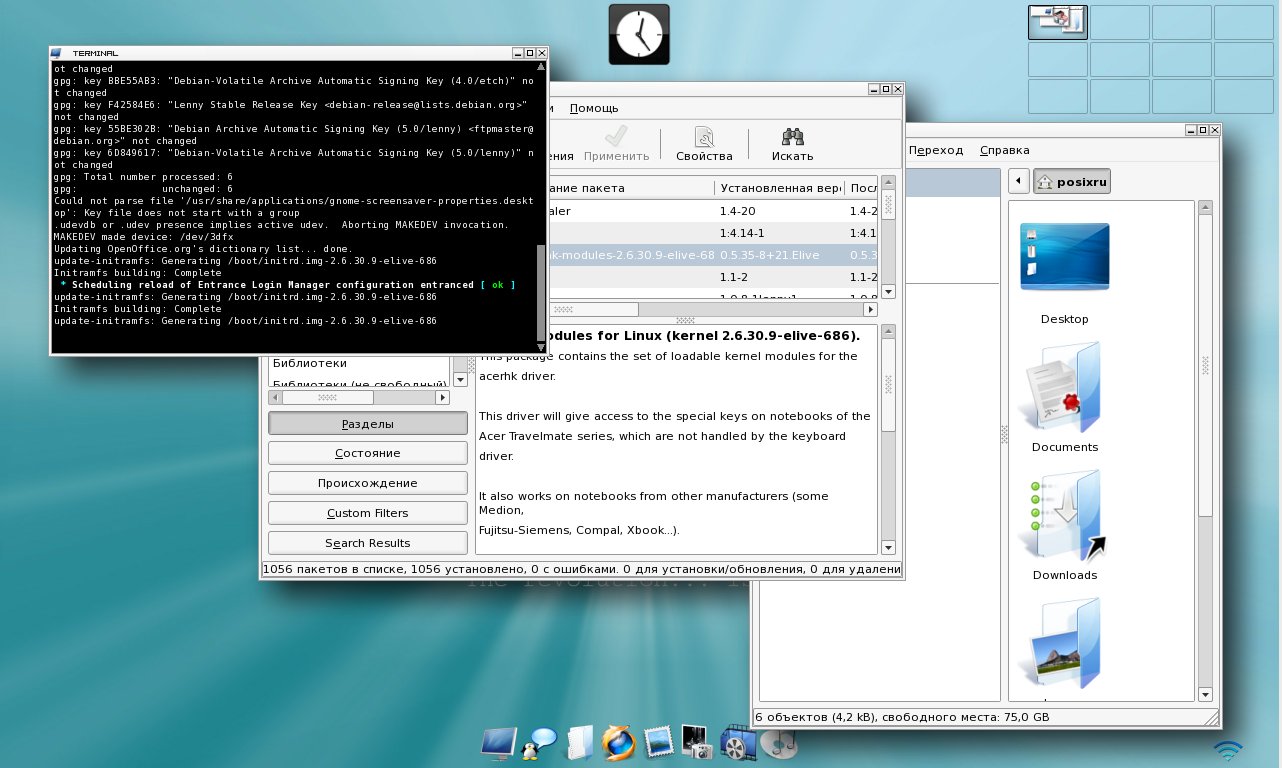This screenshot has height=768, width=1282.
Task: Click the Состояние filter button
Action: point(367,453)
